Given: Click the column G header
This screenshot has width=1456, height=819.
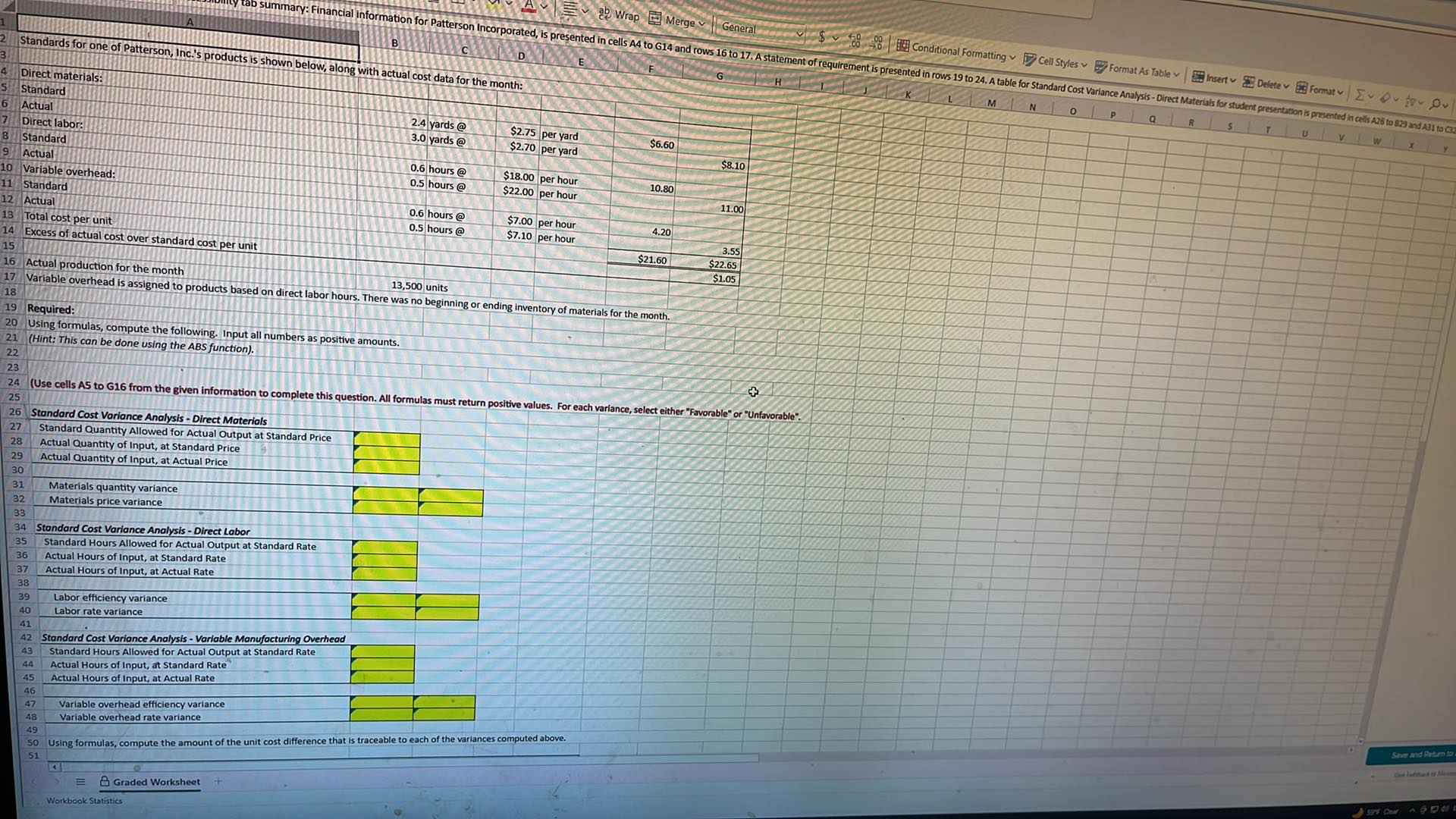Looking at the screenshot, I should [x=719, y=76].
